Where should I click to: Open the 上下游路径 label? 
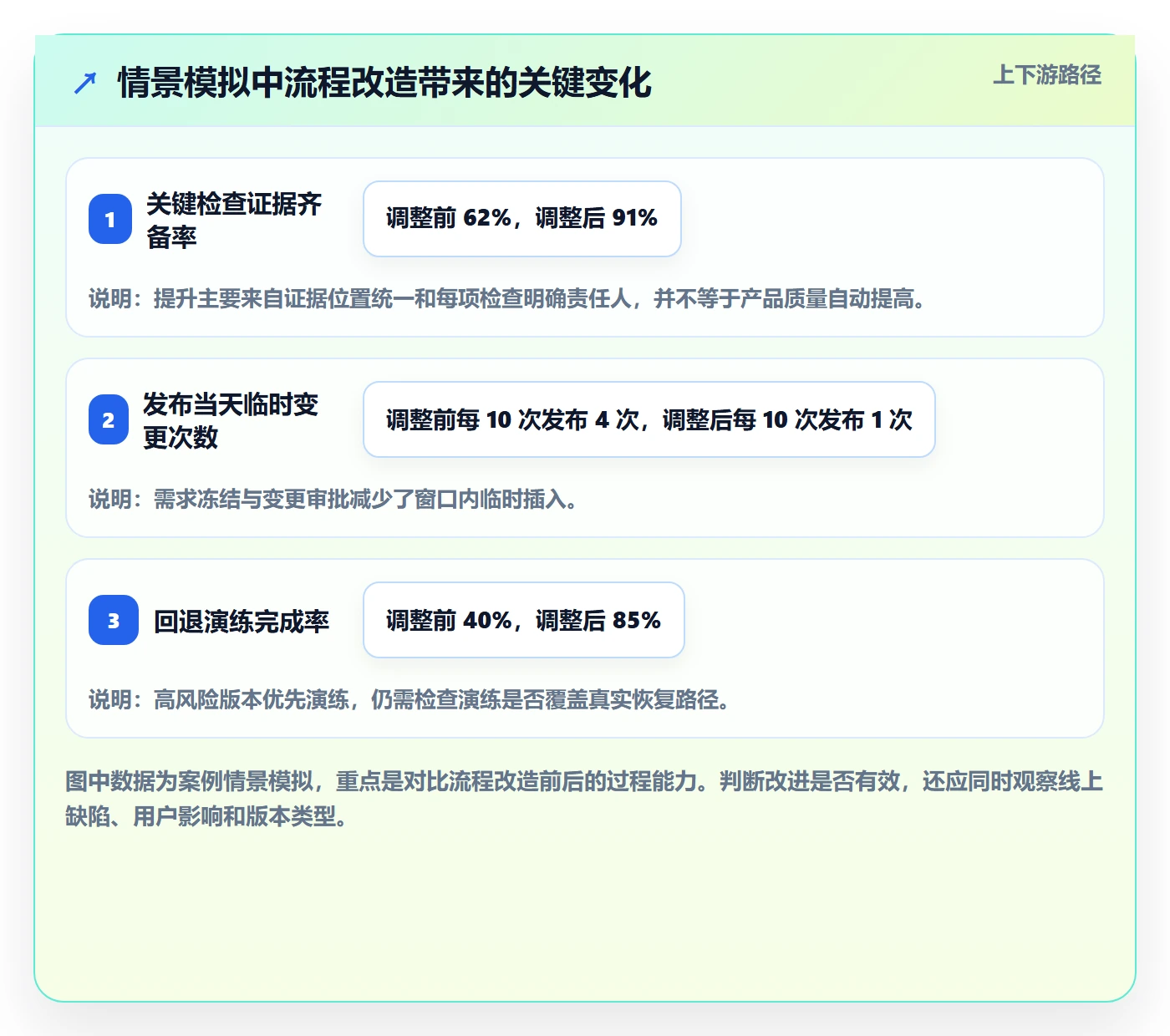click(x=1047, y=75)
